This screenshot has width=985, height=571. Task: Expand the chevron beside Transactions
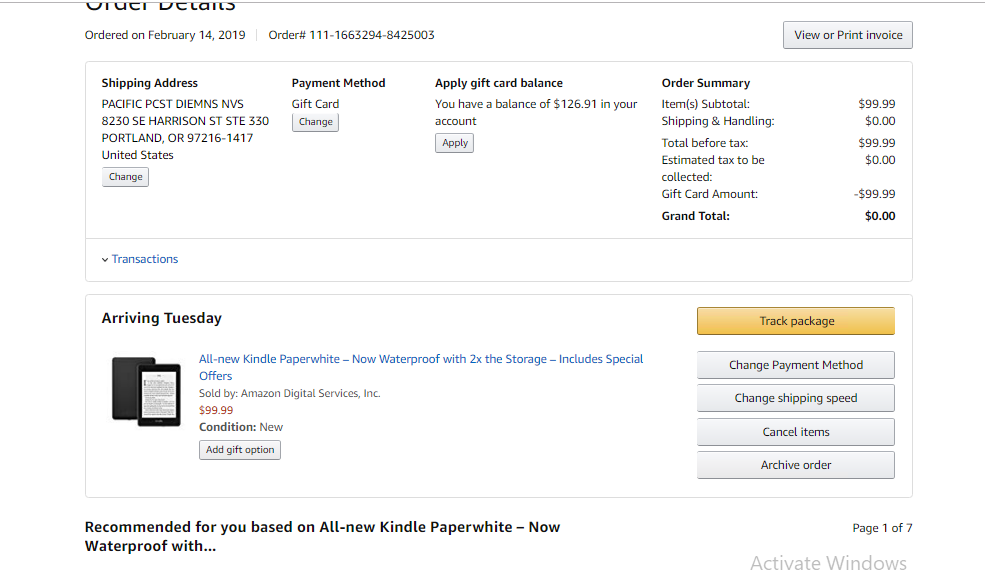pyautogui.click(x=105, y=260)
